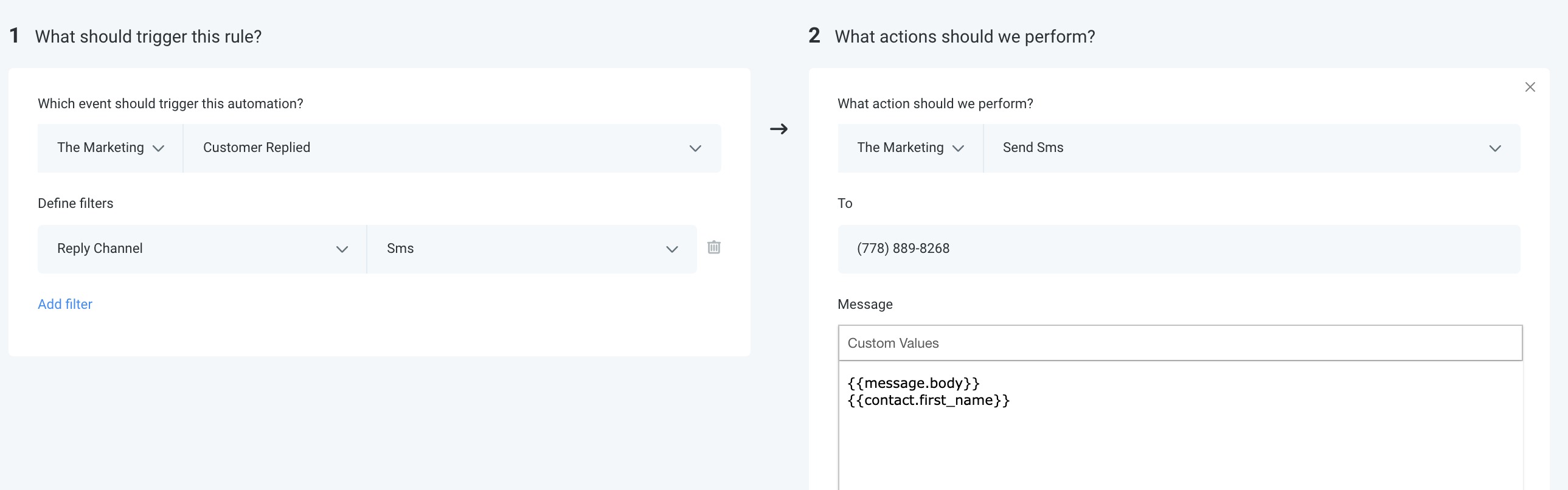Expand the Sms filter value dropdown
Image resolution: width=1568 pixels, height=490 pixels.
pyautogui.click(x=532, y=249)
